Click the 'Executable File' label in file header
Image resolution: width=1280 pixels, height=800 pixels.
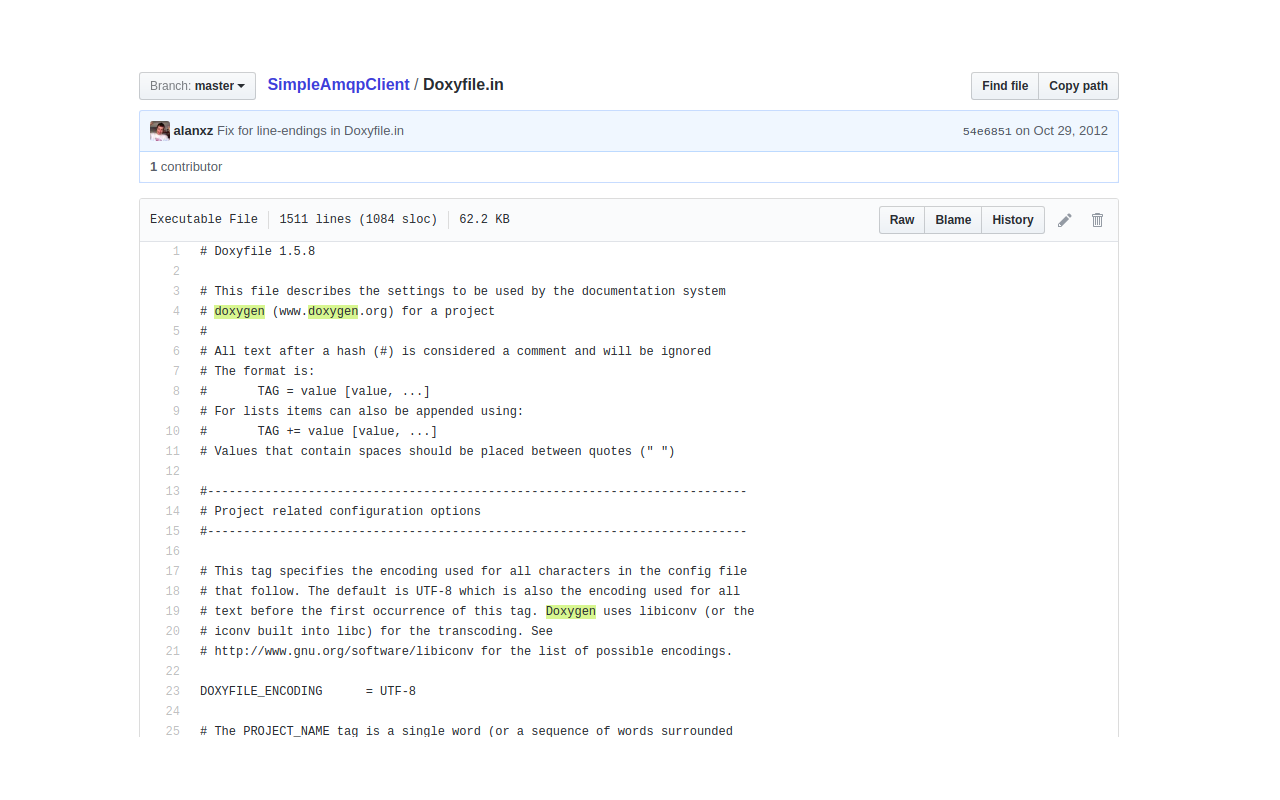pos(203,219)
